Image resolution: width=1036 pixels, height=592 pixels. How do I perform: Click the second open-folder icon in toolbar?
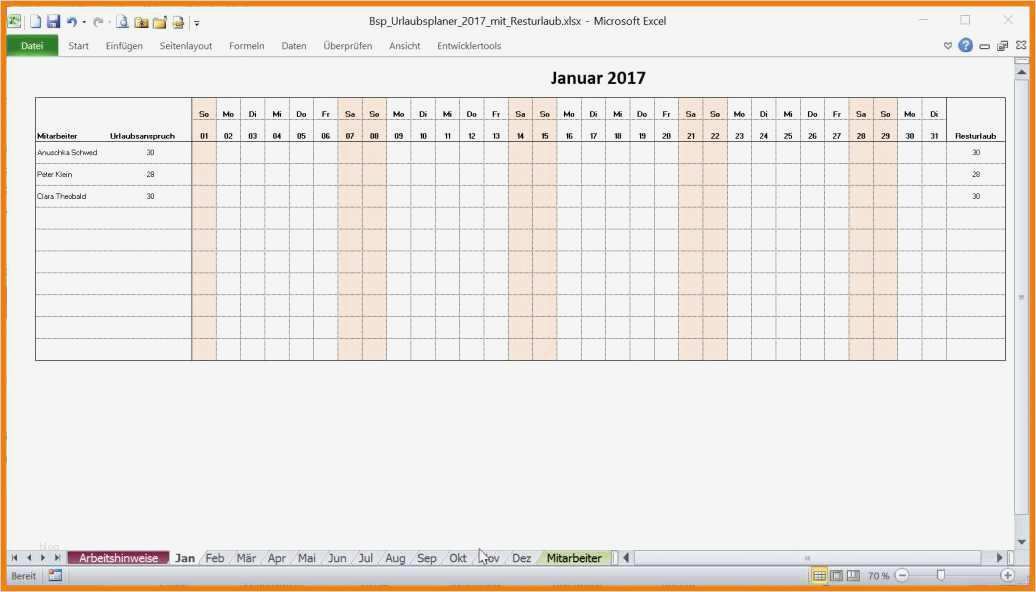(159, 22)
